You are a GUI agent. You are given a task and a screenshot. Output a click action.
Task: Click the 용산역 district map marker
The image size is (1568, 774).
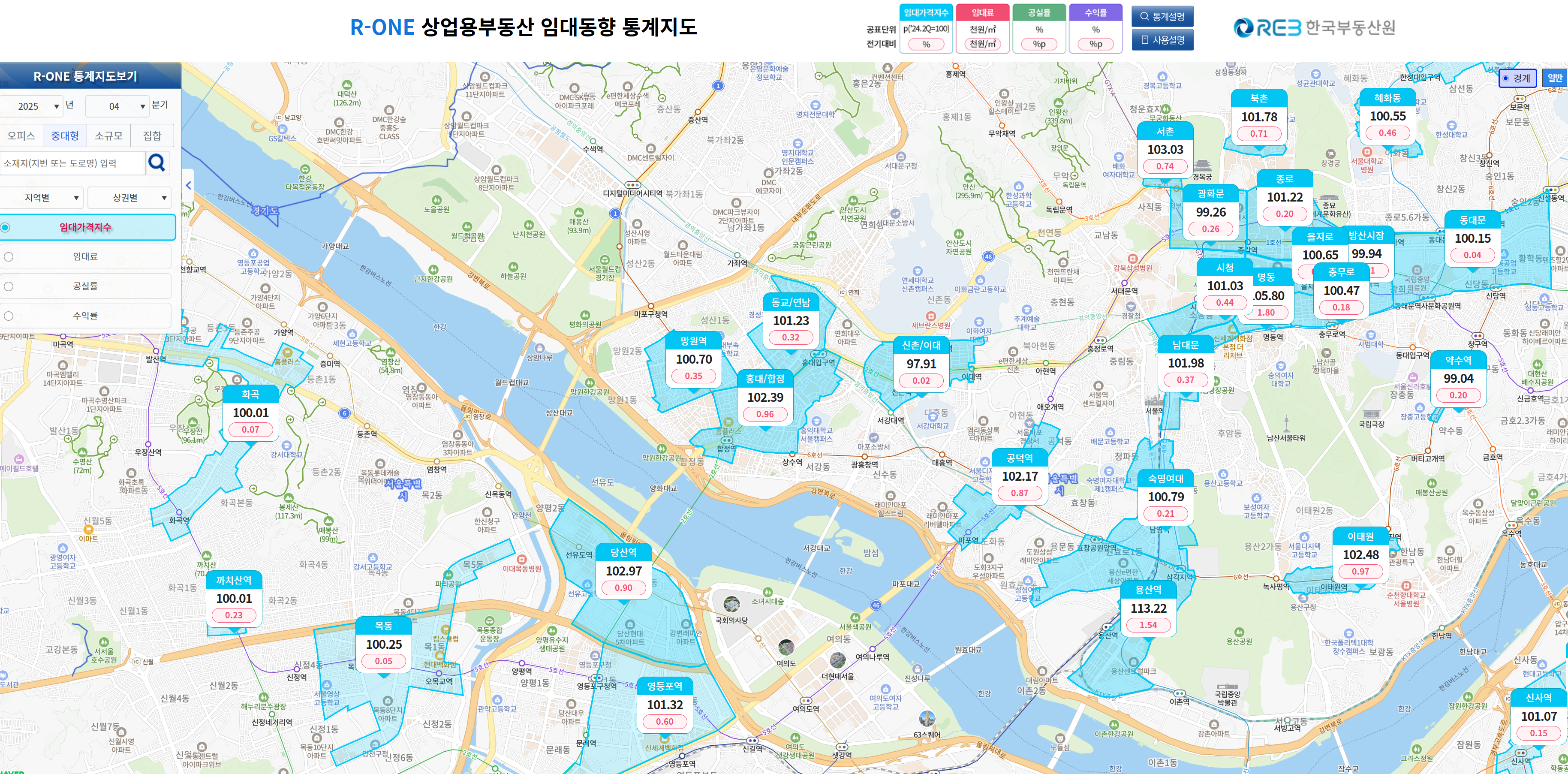1148,607
